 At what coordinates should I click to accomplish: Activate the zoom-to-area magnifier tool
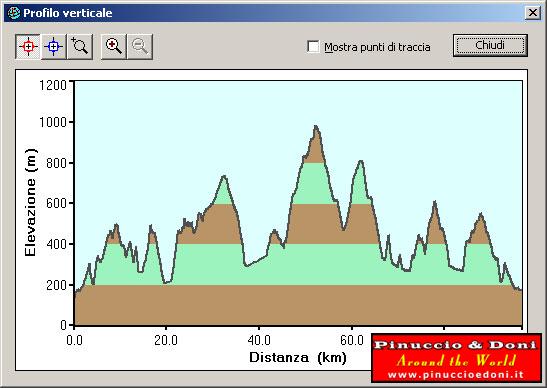click(x=80, y=46)
